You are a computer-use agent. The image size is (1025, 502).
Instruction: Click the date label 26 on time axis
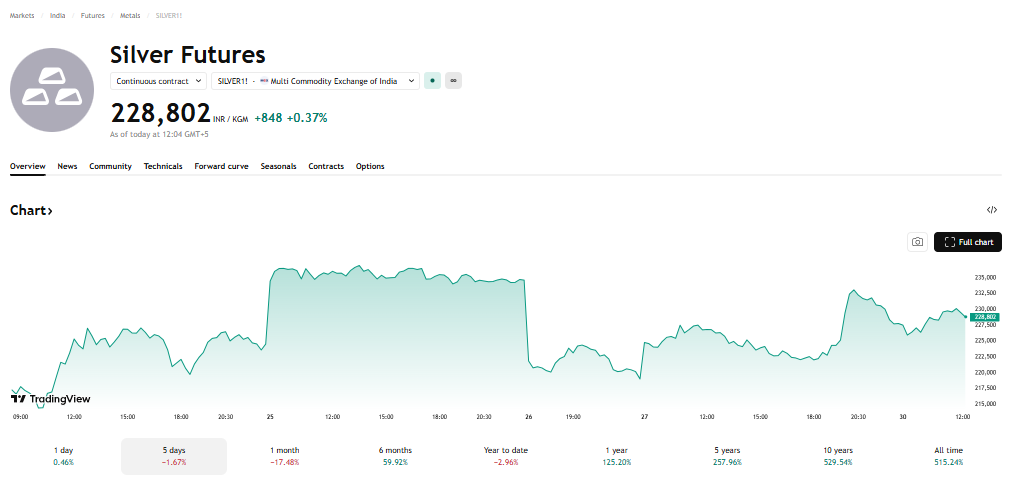529,417
